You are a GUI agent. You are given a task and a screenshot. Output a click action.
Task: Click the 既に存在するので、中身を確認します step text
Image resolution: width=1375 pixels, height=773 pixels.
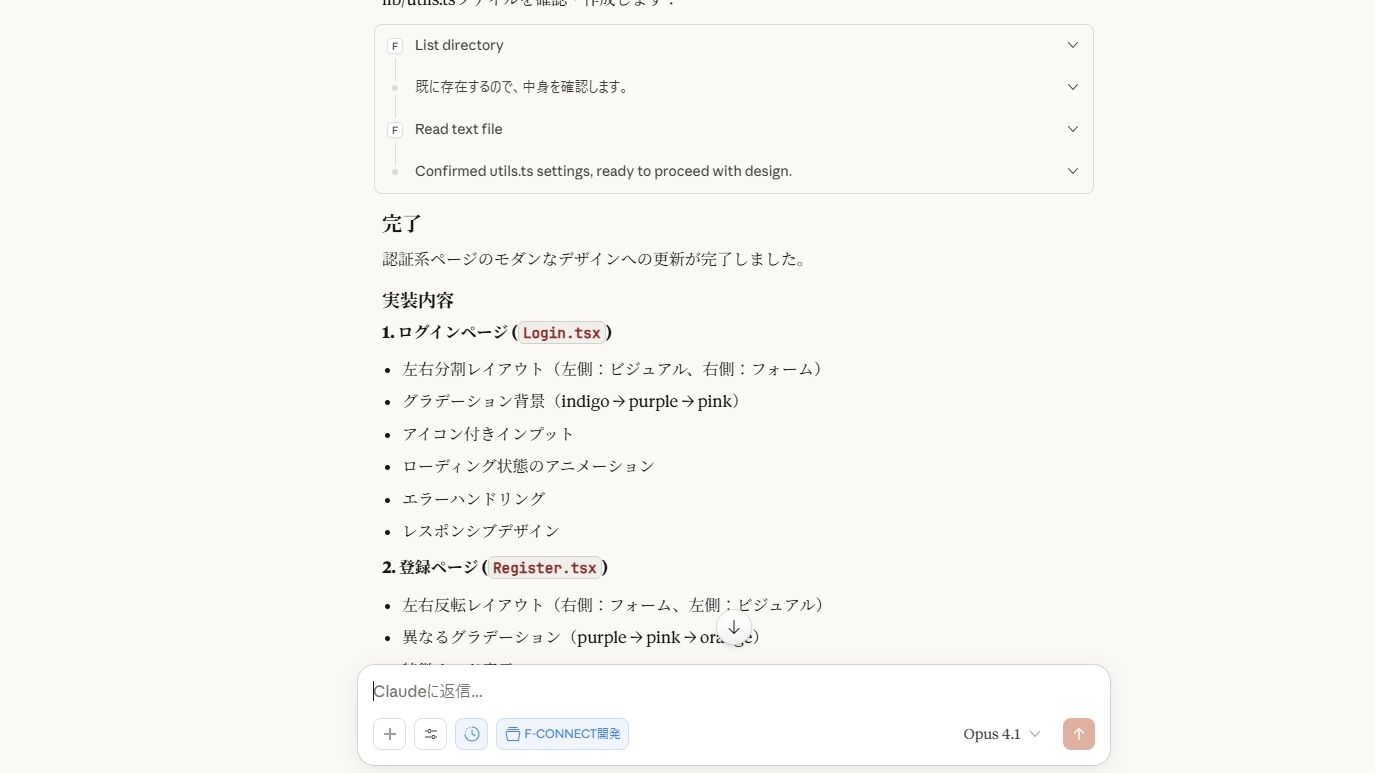coord(523,87)
